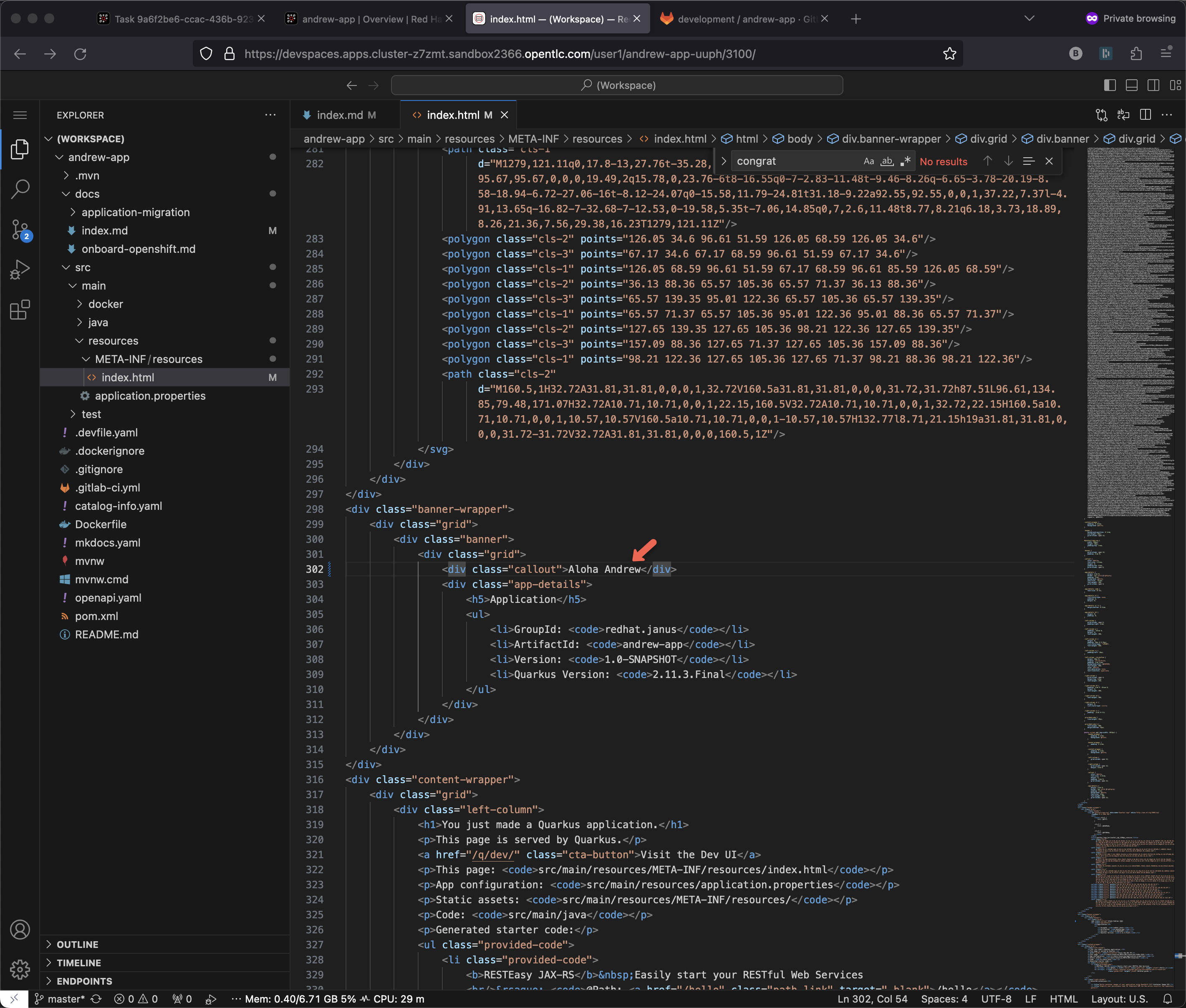Click the Manage gear icon
Viewport: 1186px width, 1008px height.
pyautogui.click(x=20, y=969)
